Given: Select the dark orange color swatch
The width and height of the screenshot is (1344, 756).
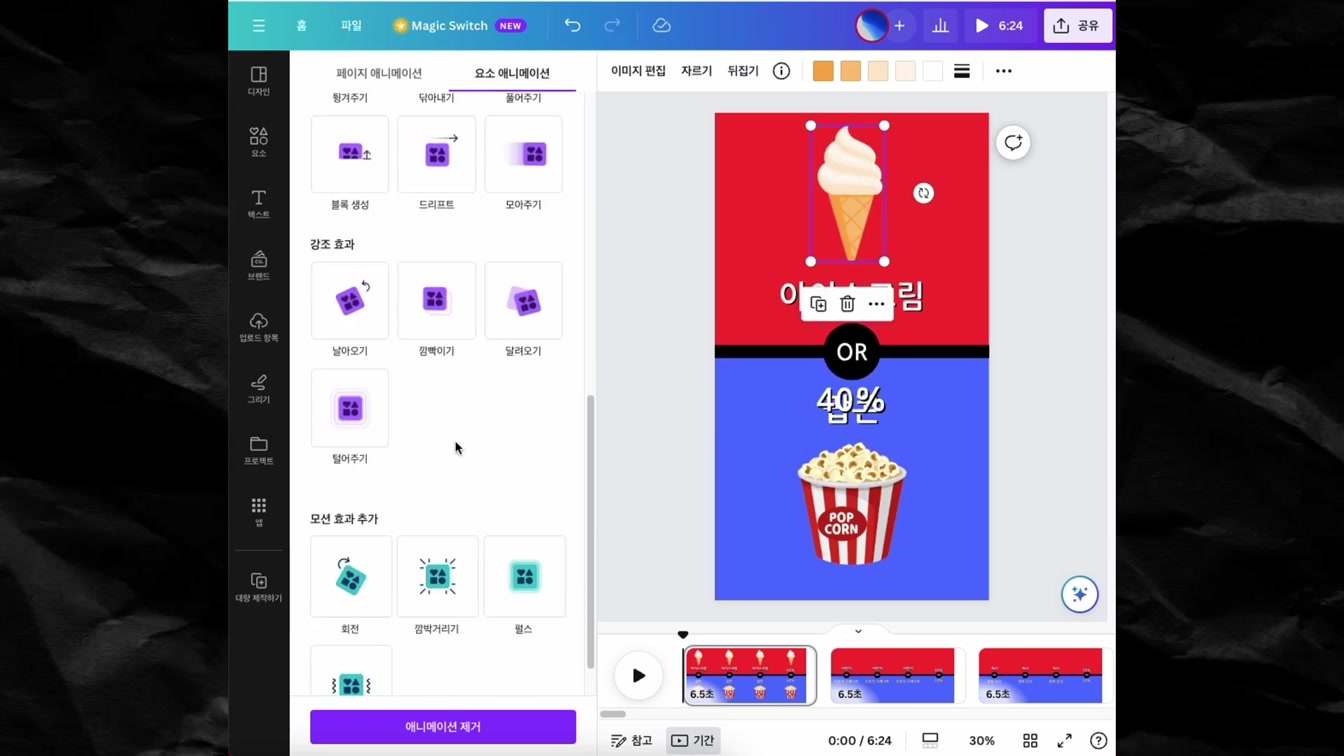Looking at the screenshot, I should pos(823,71).
